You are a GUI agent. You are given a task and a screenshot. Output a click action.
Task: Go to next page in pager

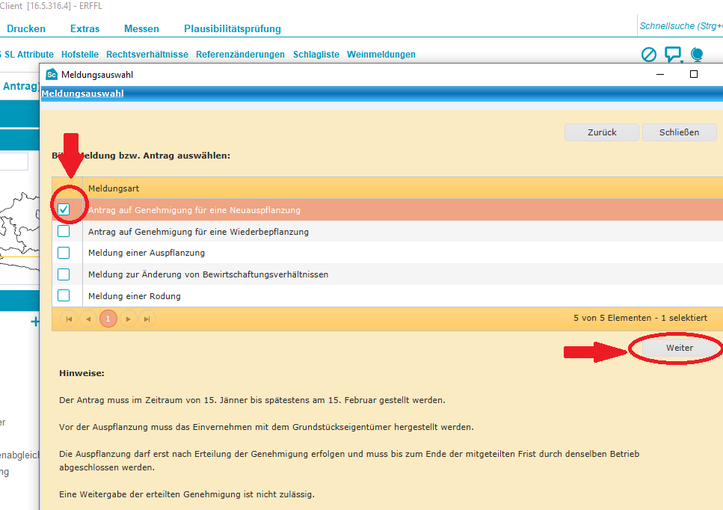click(x=128, y=319)
